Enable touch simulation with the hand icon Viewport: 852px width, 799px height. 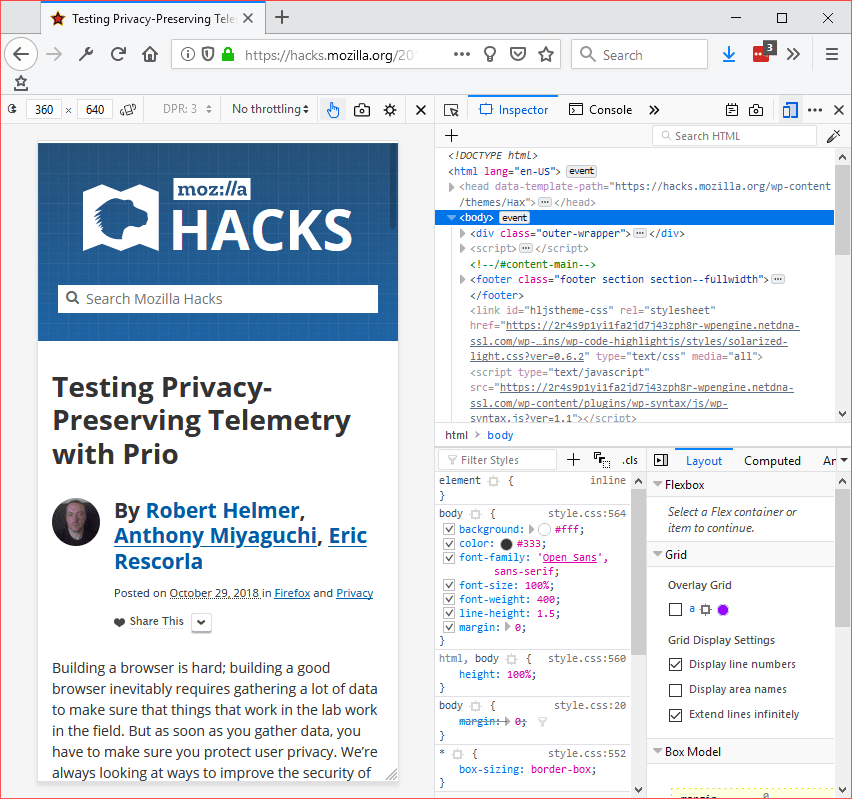tap(333, 109)
